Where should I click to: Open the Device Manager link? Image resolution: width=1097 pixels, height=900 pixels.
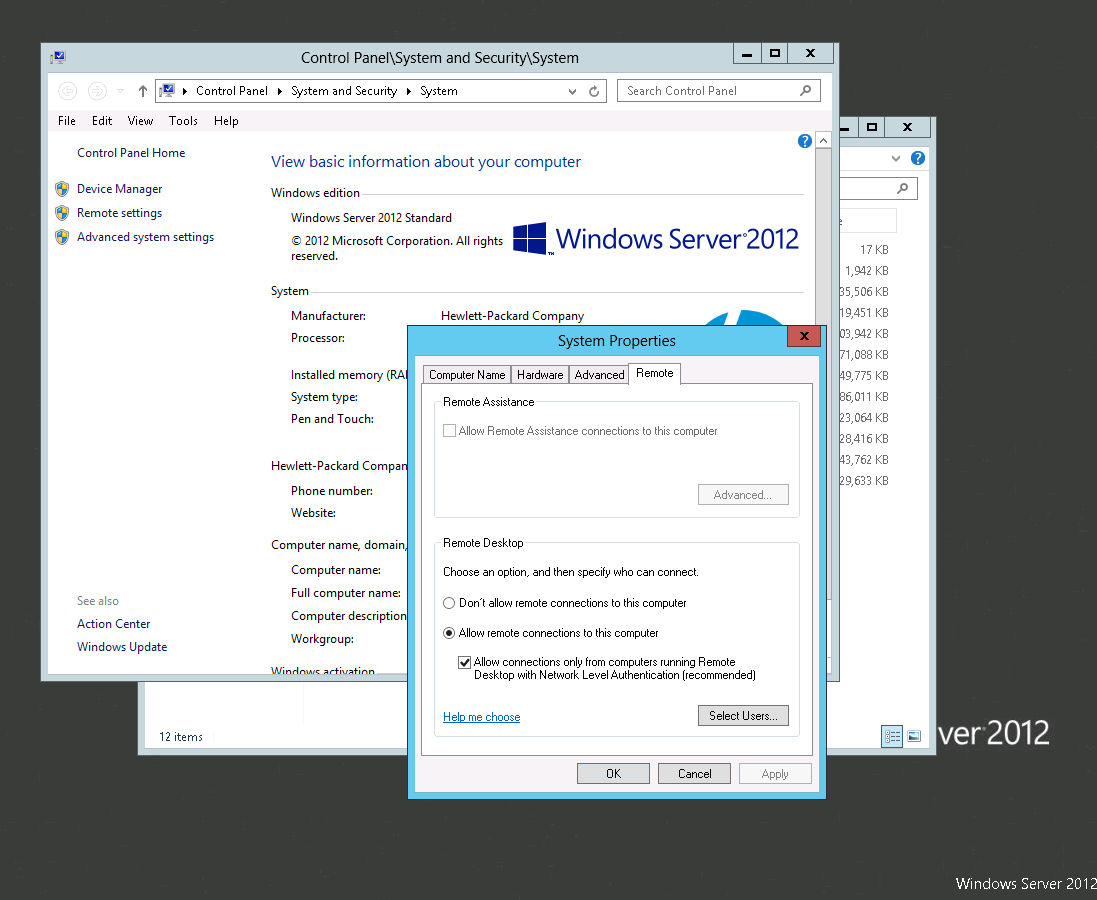point(120,189)
